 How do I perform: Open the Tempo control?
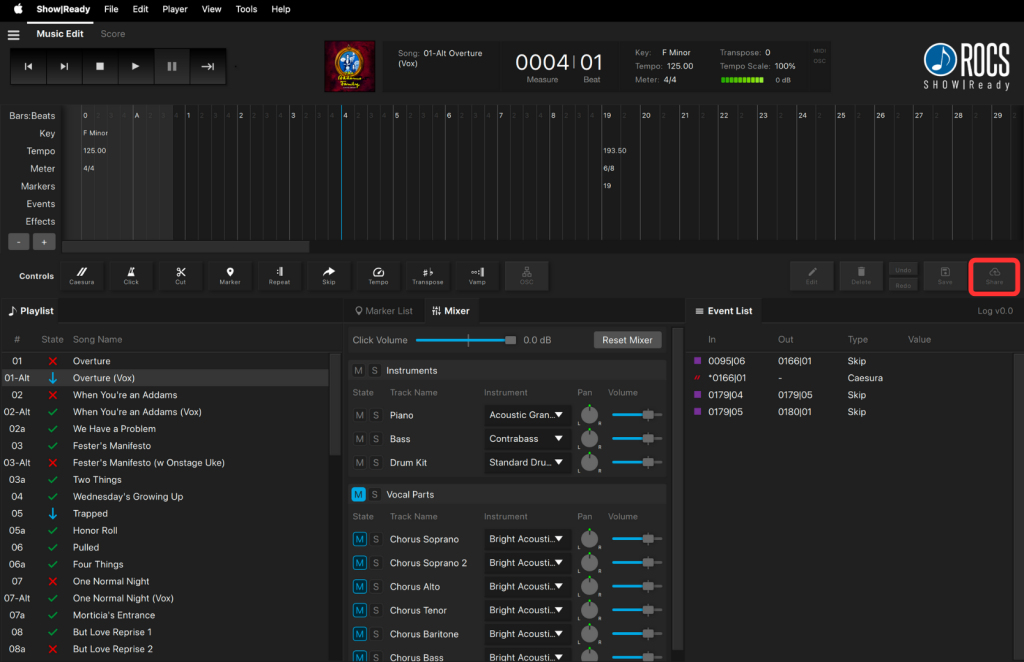coord(378,275)
